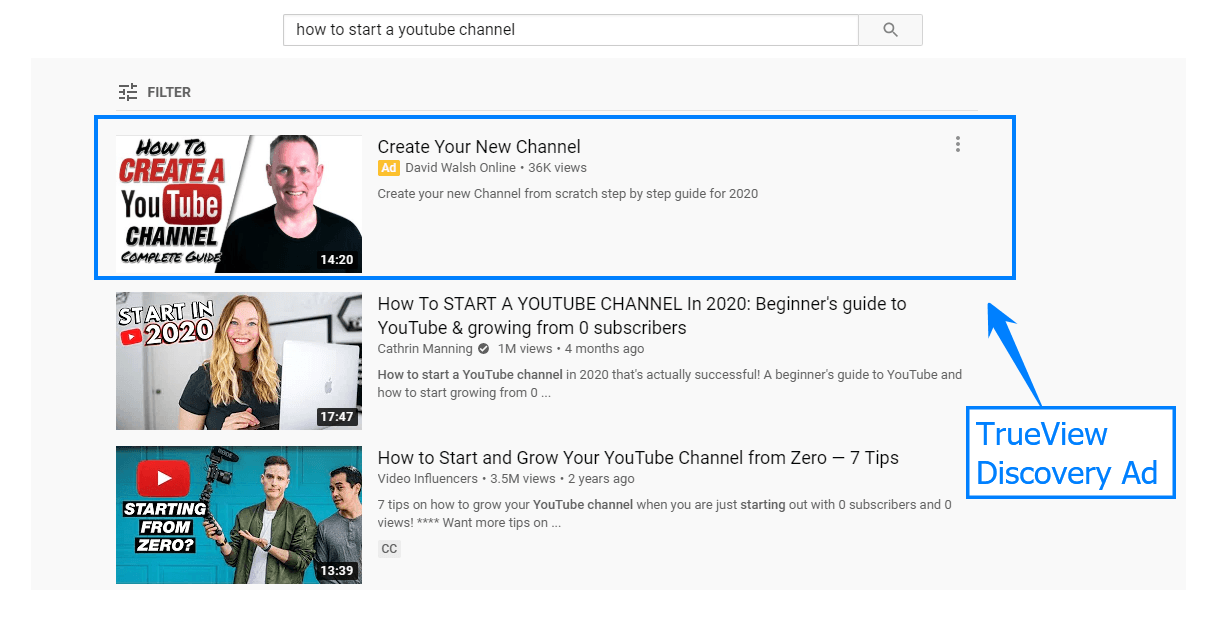Click the yellow Ad badge
The width and height of the screenshot is (1222, 622).
[x=389, y=168]
